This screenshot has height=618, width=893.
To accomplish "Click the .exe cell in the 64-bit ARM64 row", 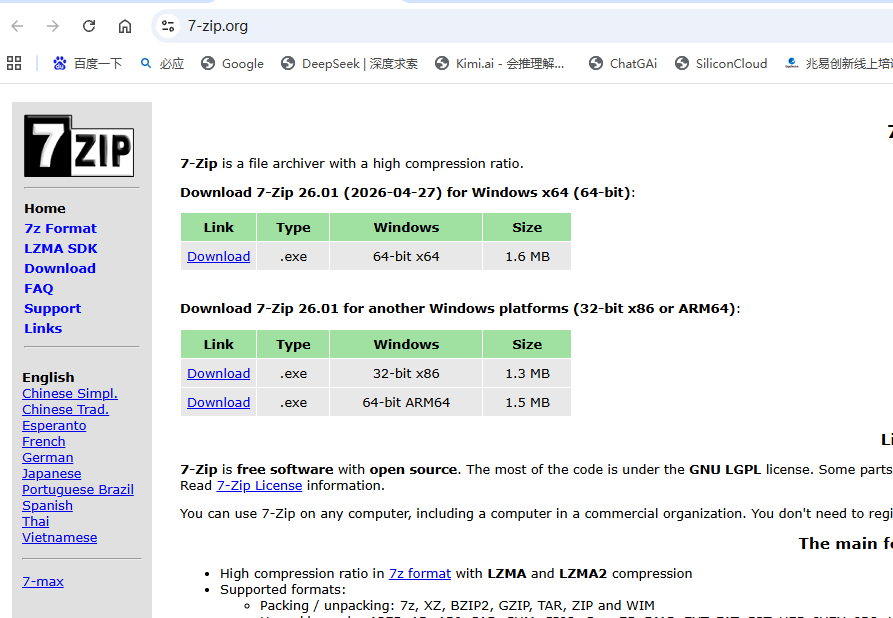I will tap(293, 402).
